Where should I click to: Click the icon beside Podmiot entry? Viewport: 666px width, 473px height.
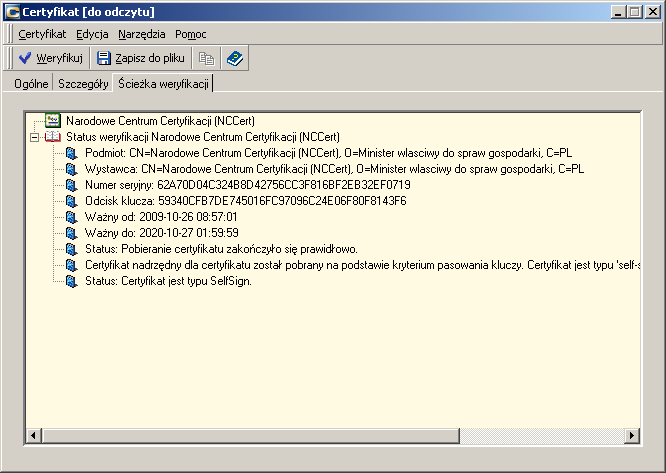pos(72,153)
